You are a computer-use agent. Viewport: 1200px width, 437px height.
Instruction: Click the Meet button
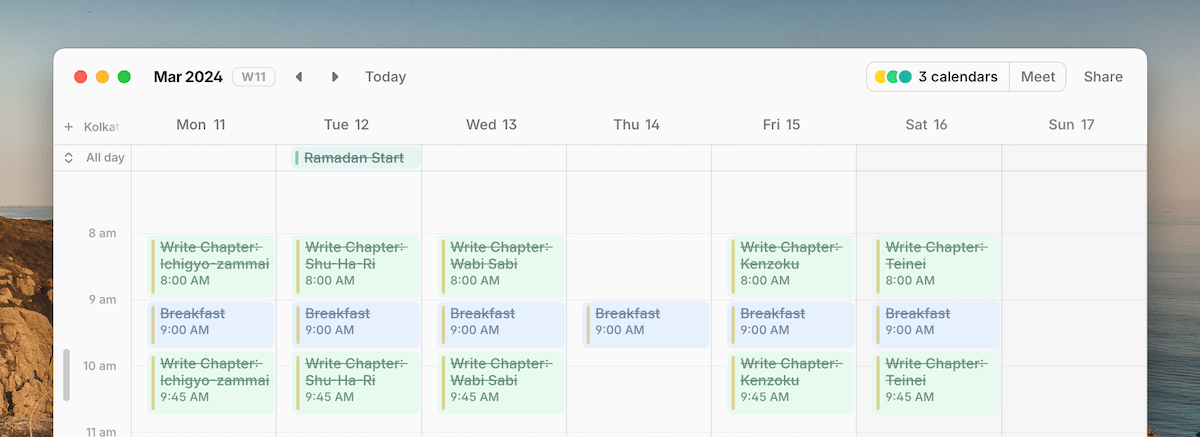pyautogui.click(x=1037, y=77)
